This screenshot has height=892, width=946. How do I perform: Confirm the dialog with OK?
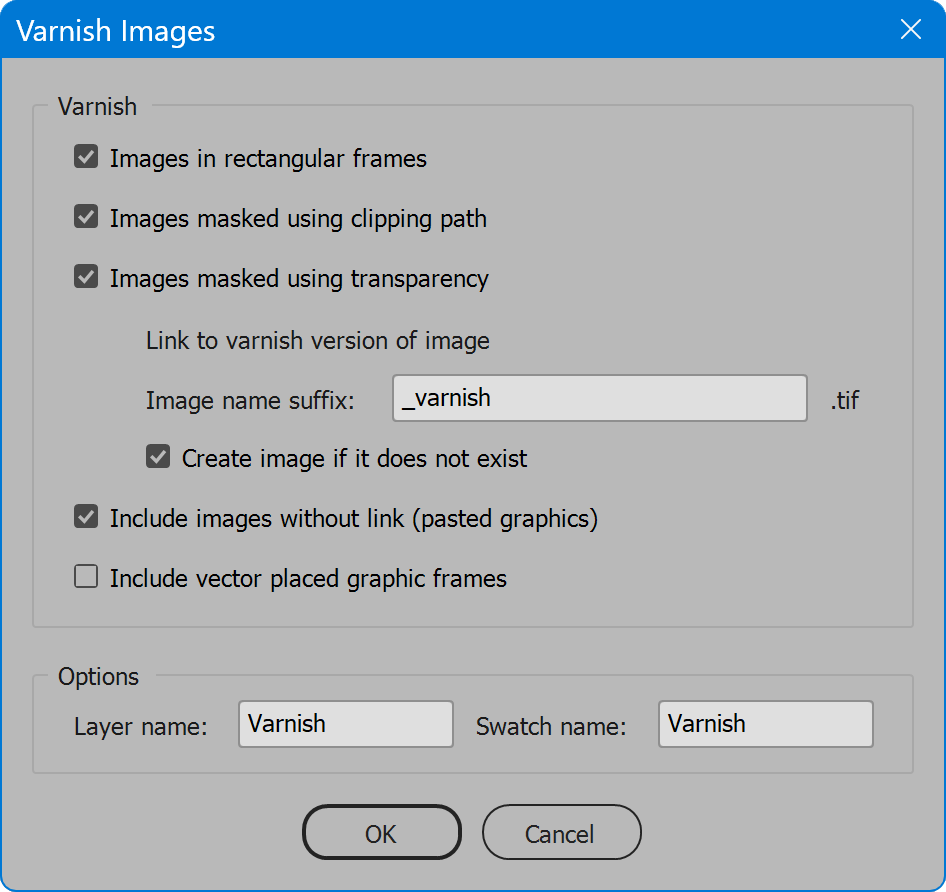coord(382,832)
